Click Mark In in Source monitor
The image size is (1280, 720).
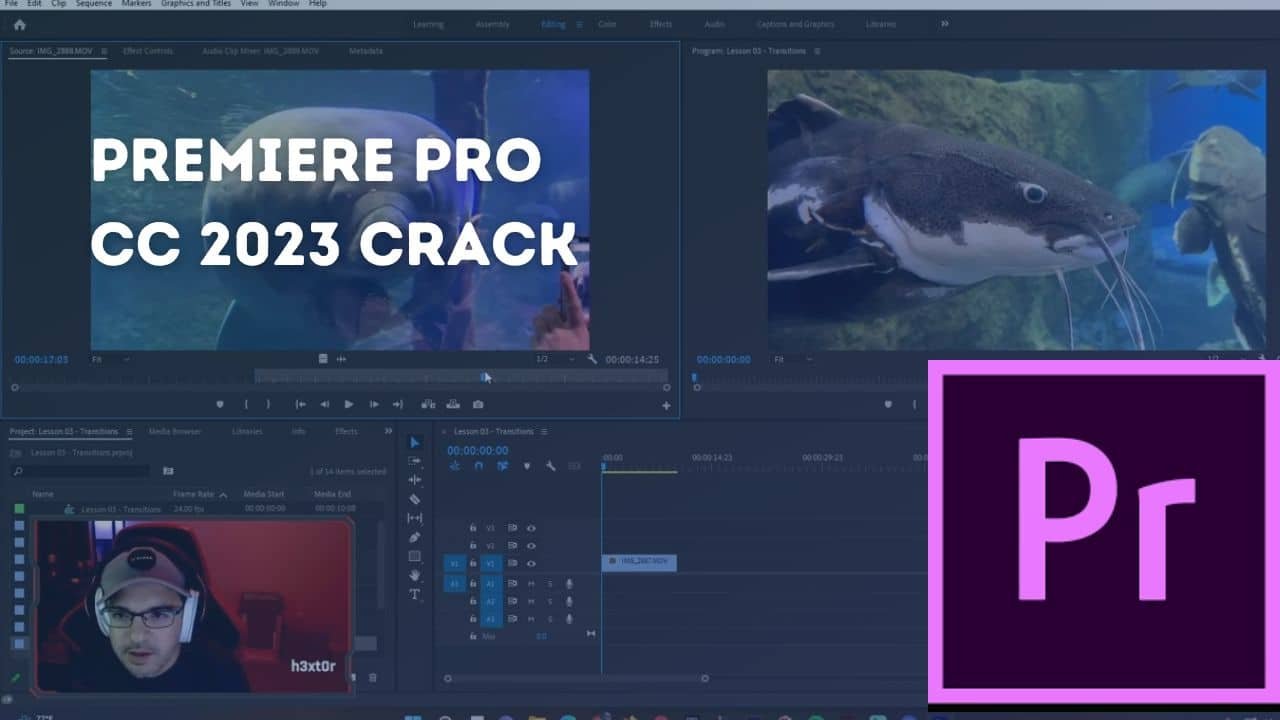tap(246, 404)
